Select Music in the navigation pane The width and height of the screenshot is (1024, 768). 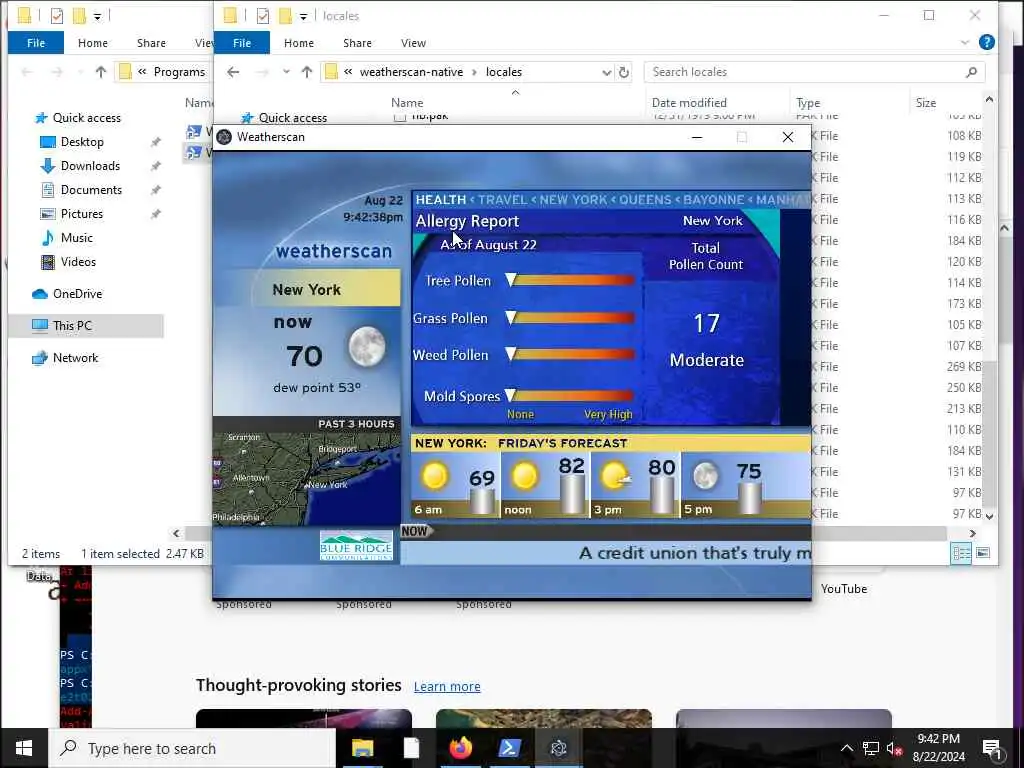[x=76, y=238]
